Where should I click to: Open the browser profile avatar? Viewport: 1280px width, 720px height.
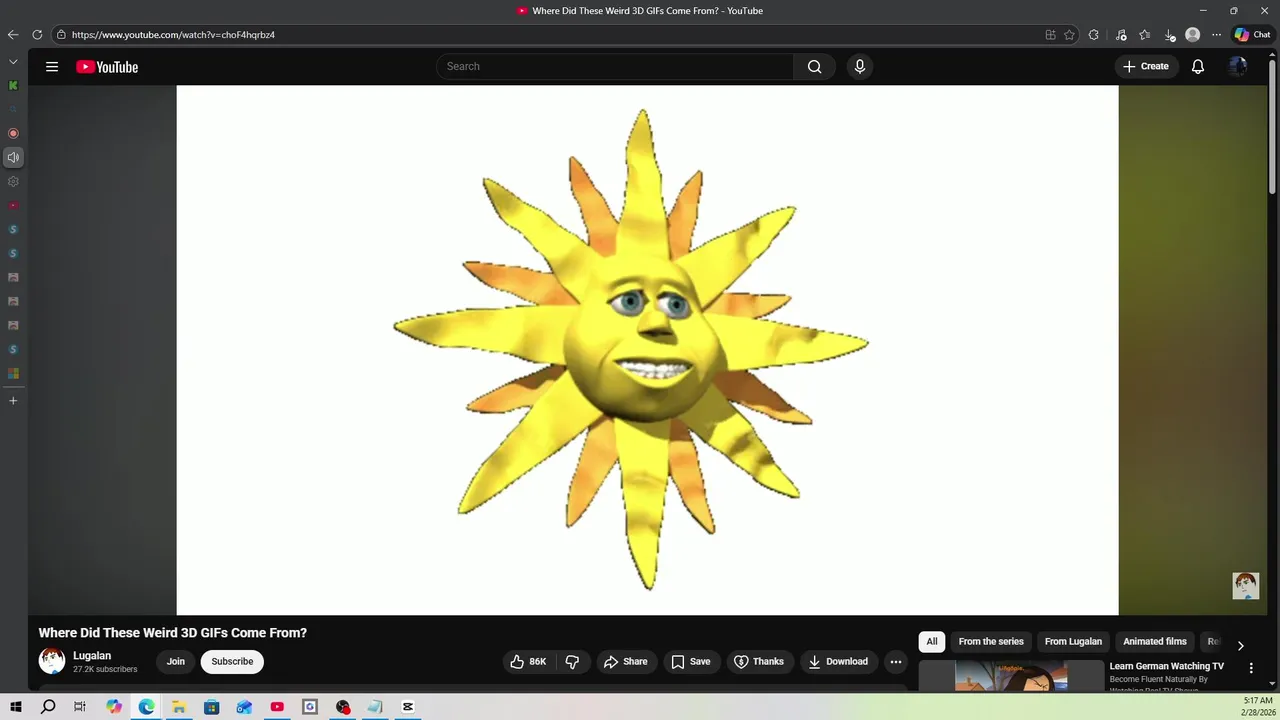click(x=1192, y=35)
